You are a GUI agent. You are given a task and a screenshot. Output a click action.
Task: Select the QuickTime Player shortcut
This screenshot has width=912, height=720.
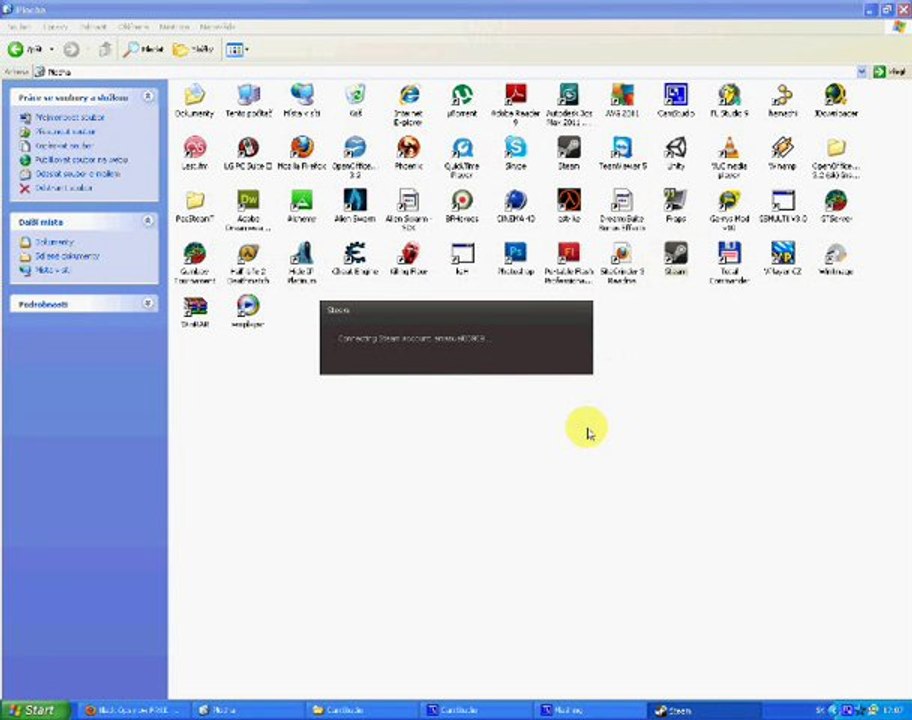(462, 158)
